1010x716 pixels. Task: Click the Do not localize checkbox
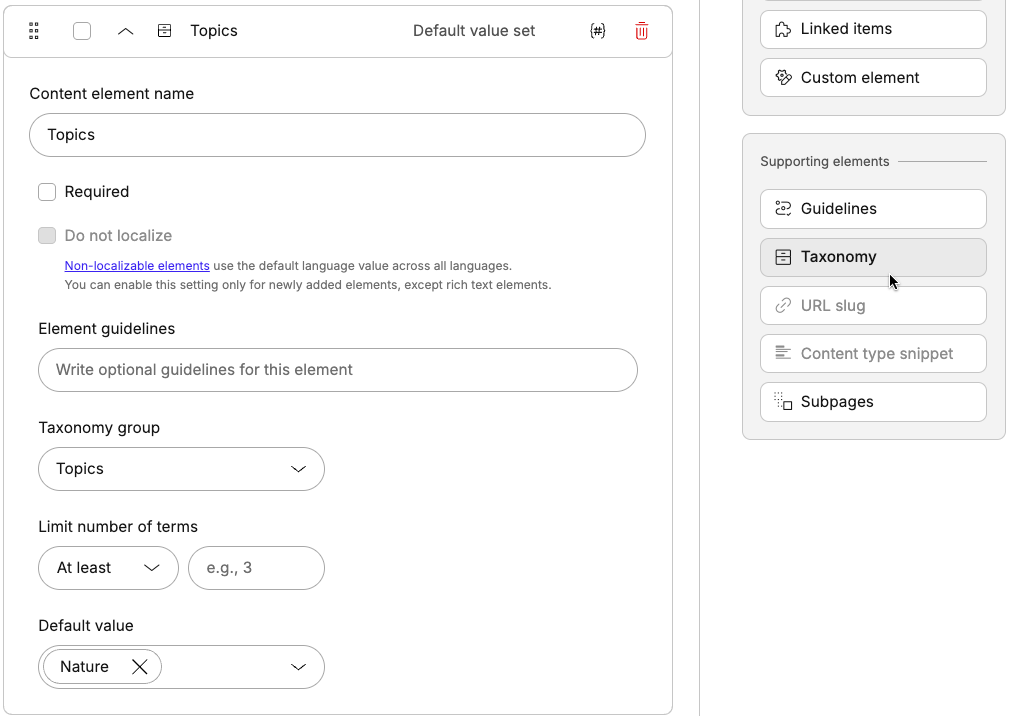click(47, 235)
